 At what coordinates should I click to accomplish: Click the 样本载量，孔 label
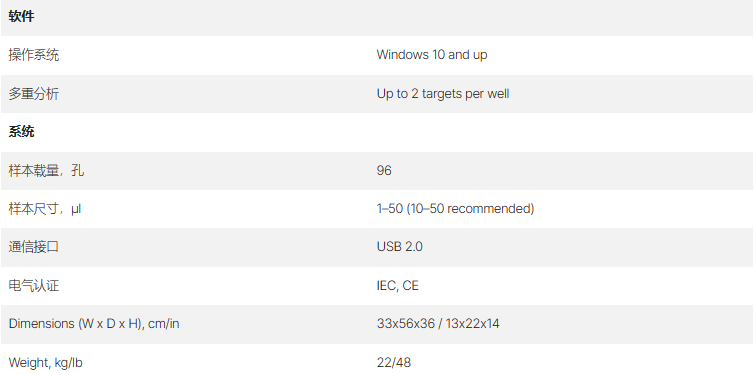[x=46, y=170]
